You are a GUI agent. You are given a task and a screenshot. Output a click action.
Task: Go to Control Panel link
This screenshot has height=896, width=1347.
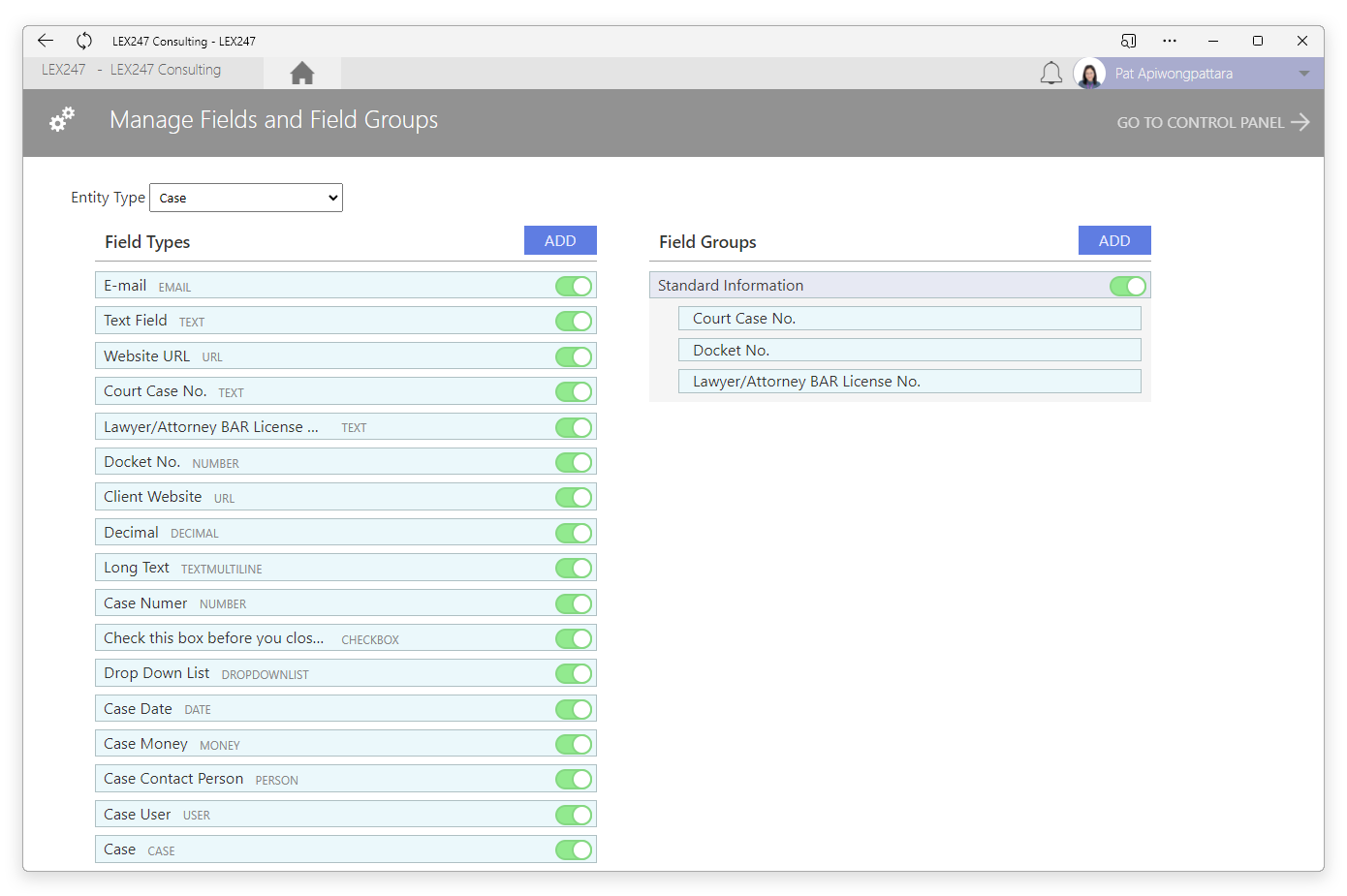tap(1212, 122)
